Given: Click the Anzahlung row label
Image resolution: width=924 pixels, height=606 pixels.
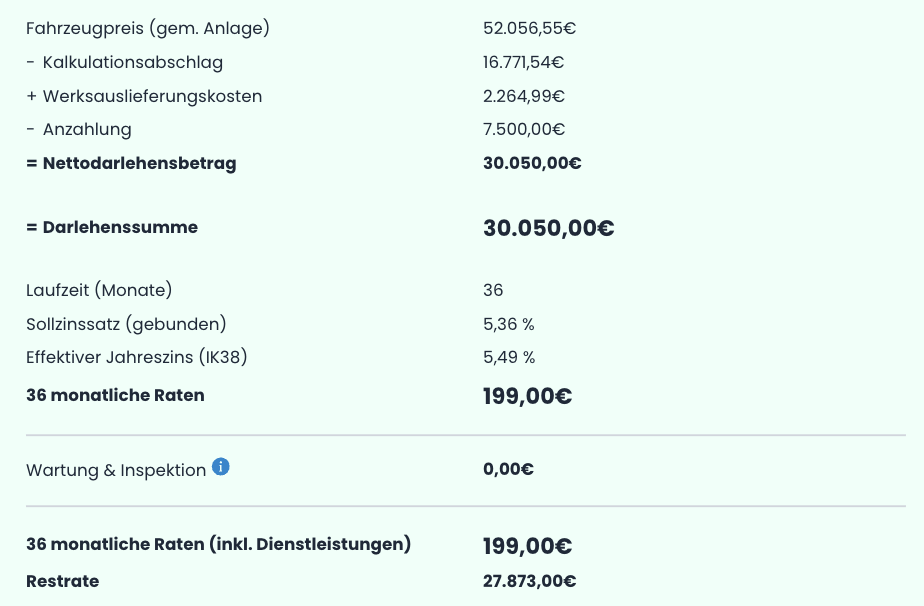Looking at the screenshot, I should [x=87, y=129].
